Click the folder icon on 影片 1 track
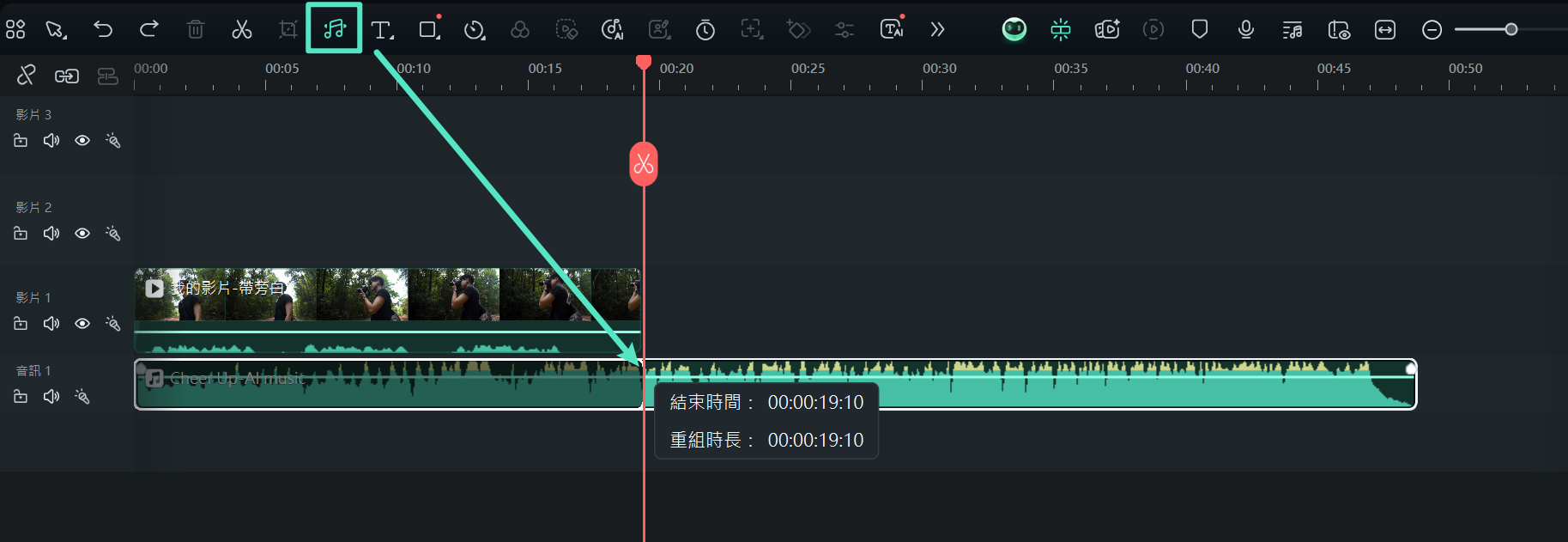This screenshot has width=1568, height=542. tap(21, 323)
